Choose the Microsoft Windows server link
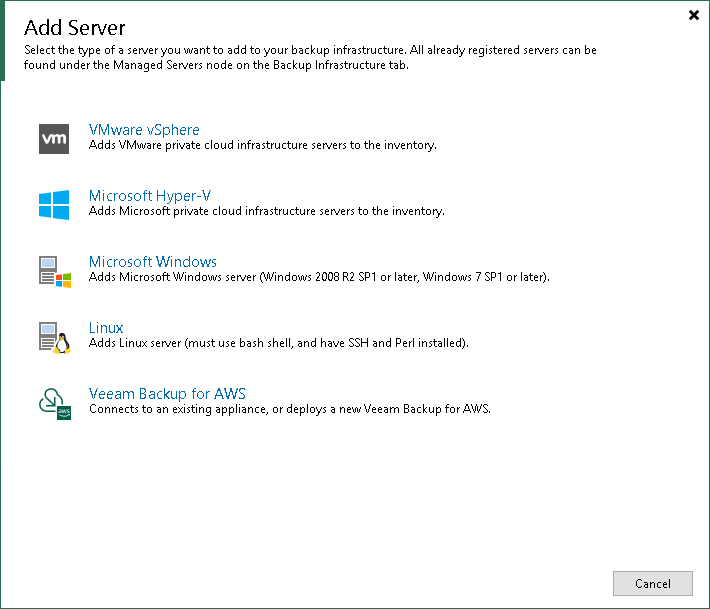710x609 pixels. (153, 262)
